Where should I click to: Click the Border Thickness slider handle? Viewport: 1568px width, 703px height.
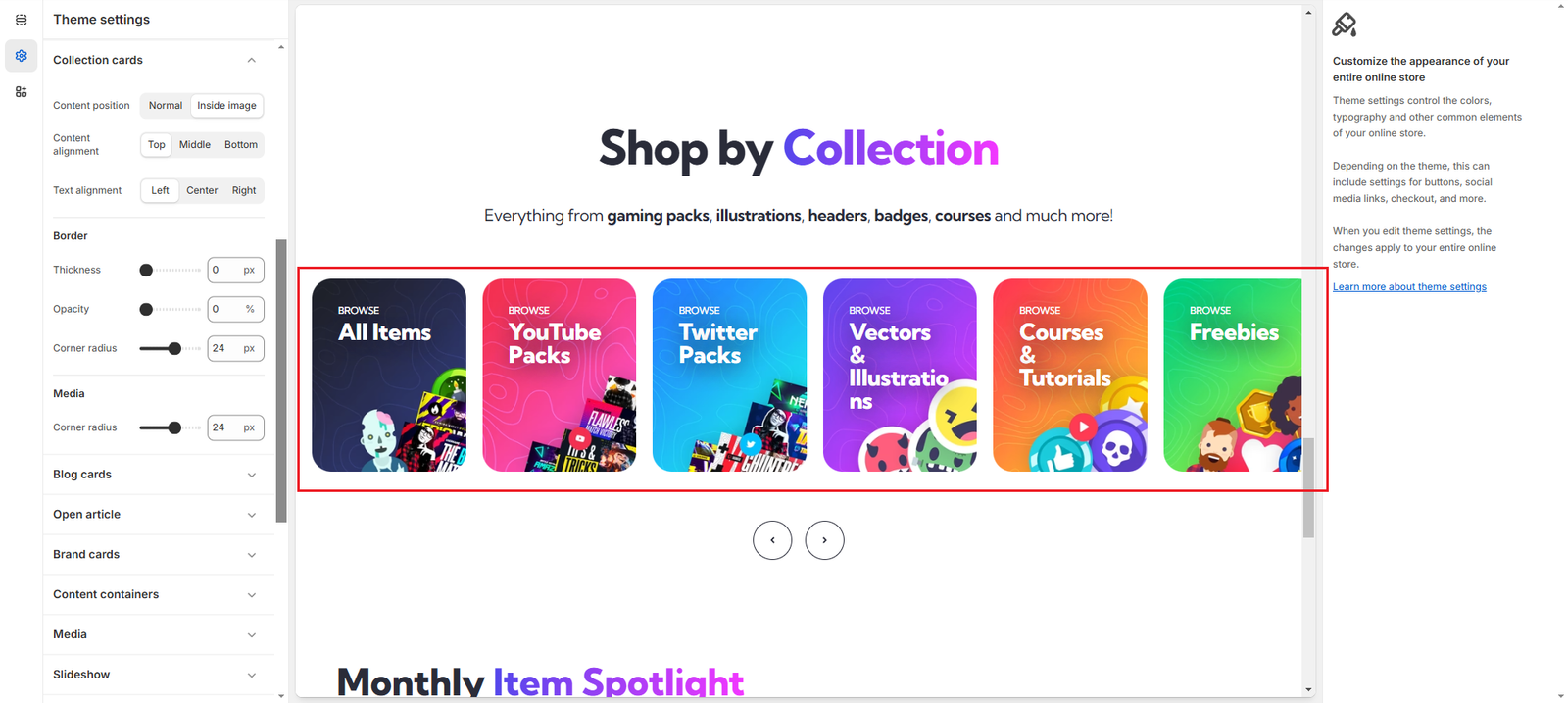[x=146, y=271]
